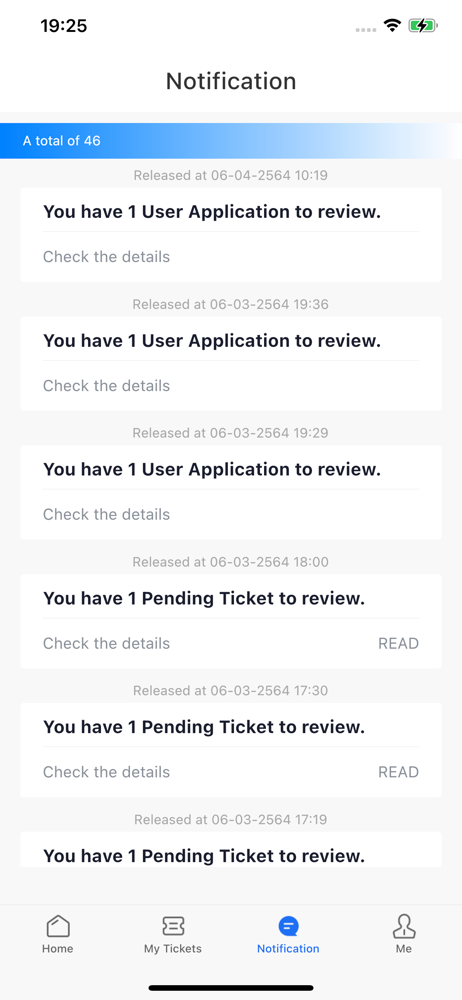Tap READ label on 18:00 notification
The image size is (462, 1000).
(399, 643)
